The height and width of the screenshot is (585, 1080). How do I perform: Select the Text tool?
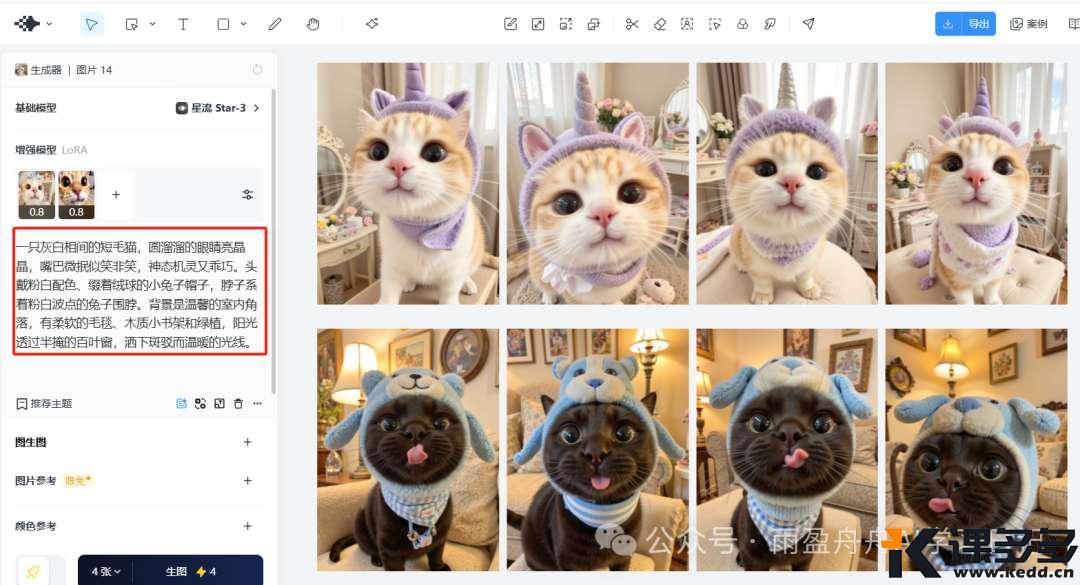tap(183, 24)
